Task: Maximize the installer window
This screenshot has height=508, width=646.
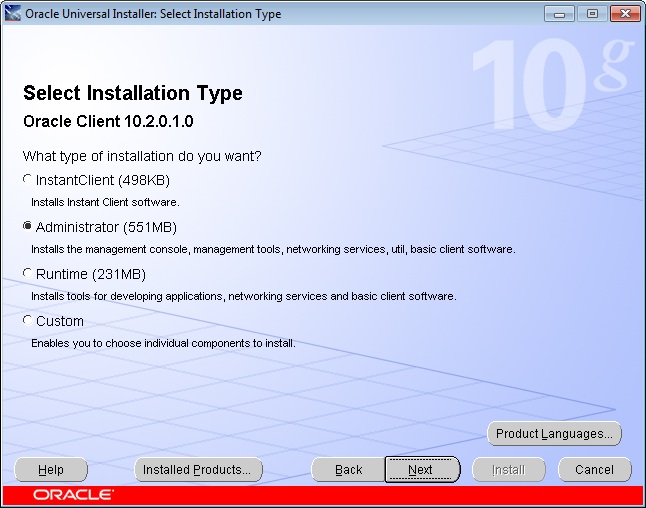Action: coord(592,14)
